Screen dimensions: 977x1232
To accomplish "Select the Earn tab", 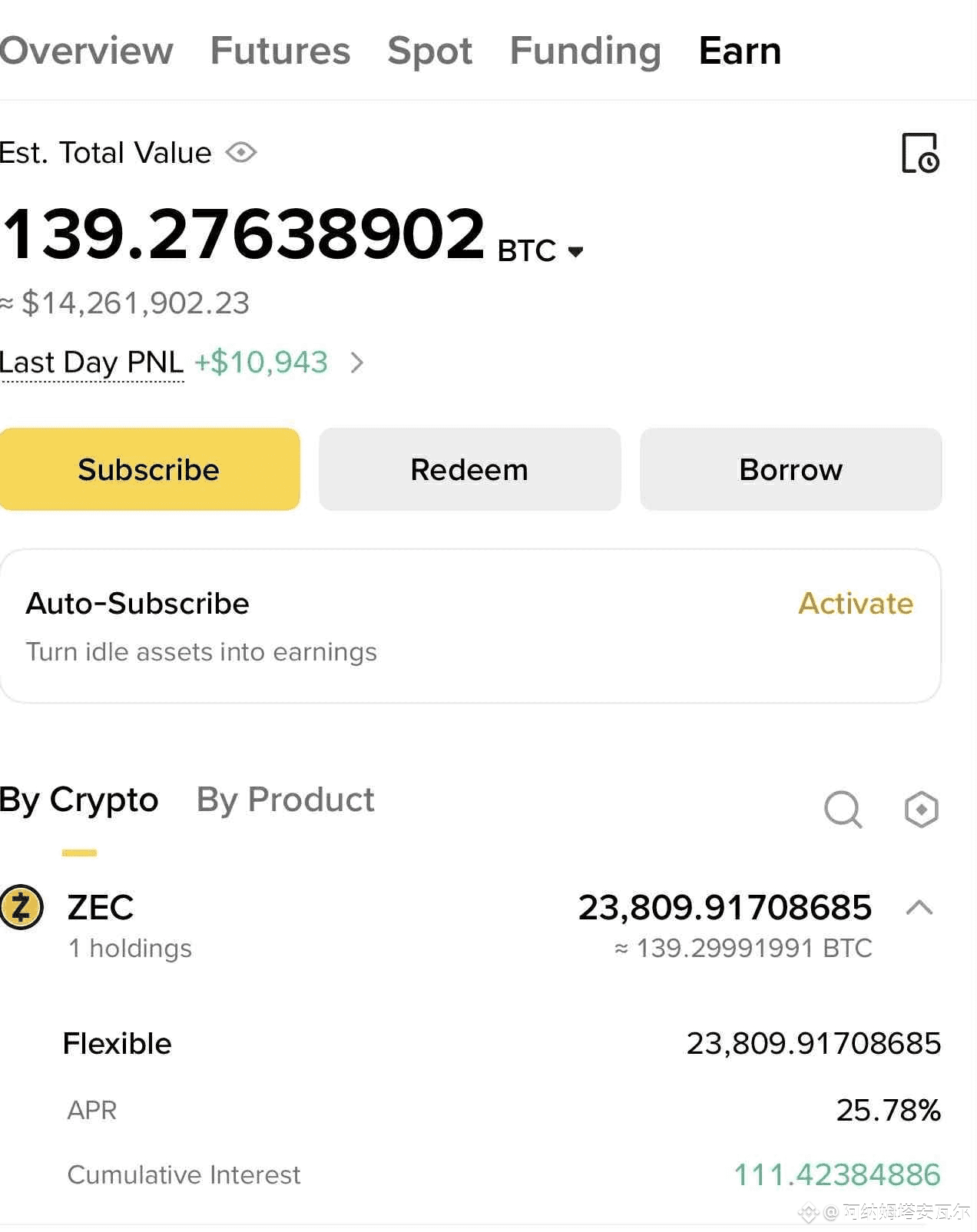I will click(x=740, y=51).
